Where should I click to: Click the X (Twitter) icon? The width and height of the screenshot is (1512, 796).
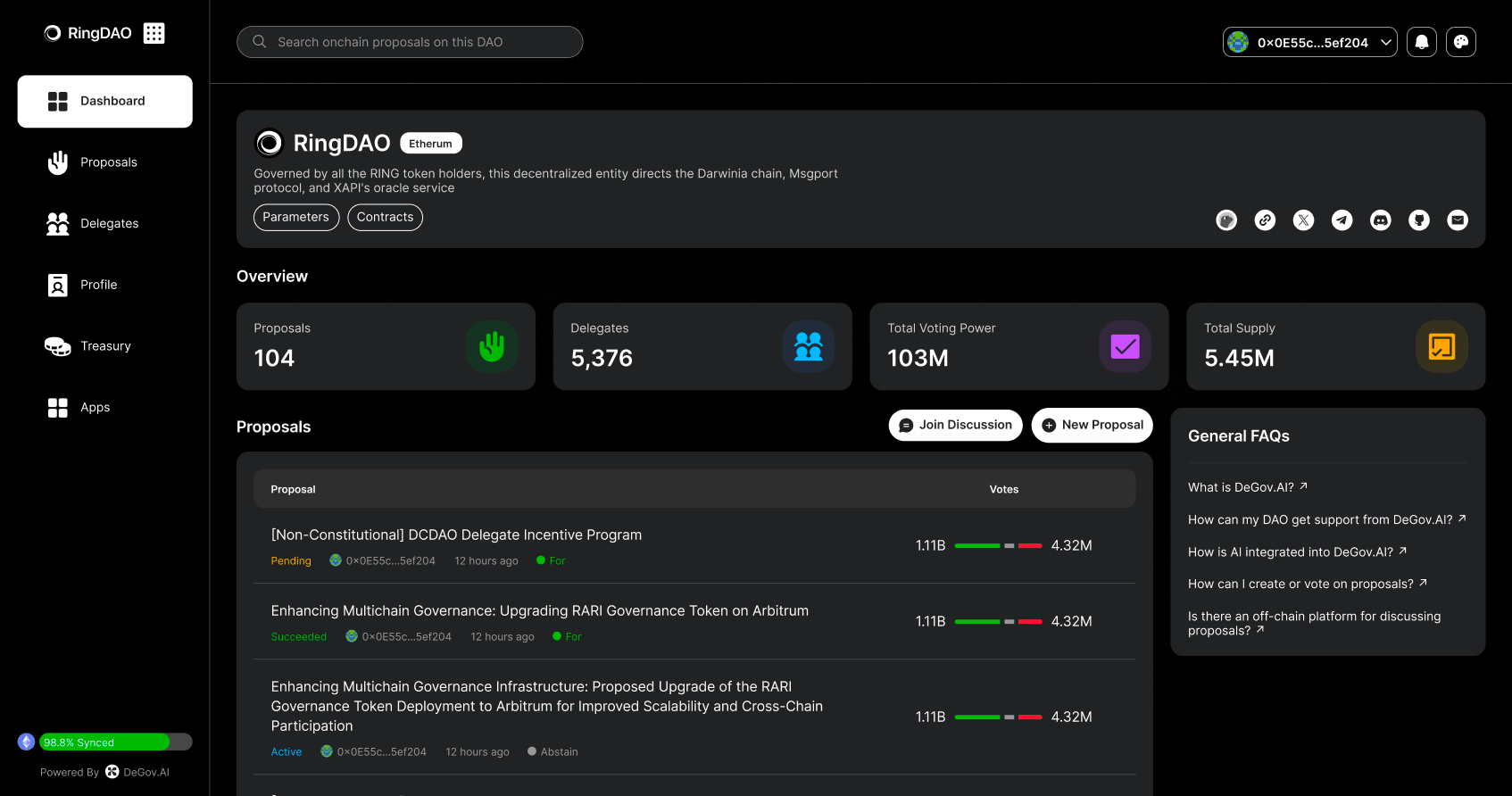click(x=1303, y=220)
